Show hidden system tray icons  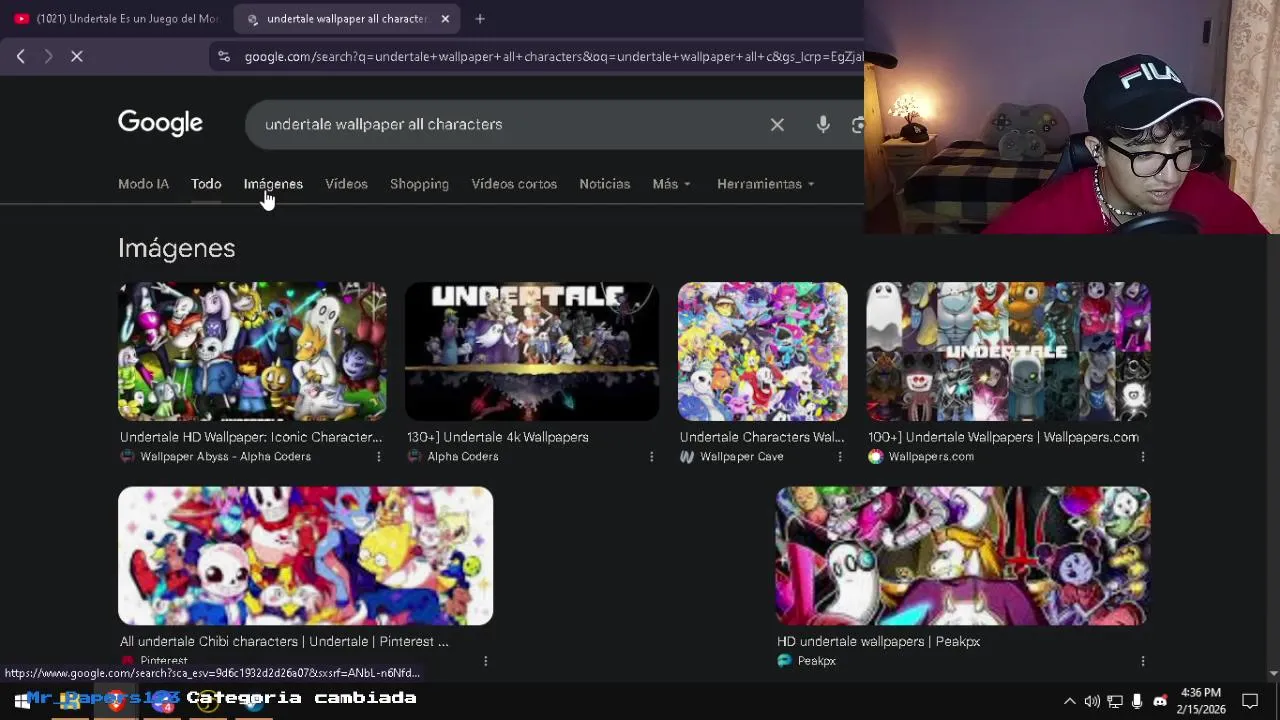[1069, 701]
